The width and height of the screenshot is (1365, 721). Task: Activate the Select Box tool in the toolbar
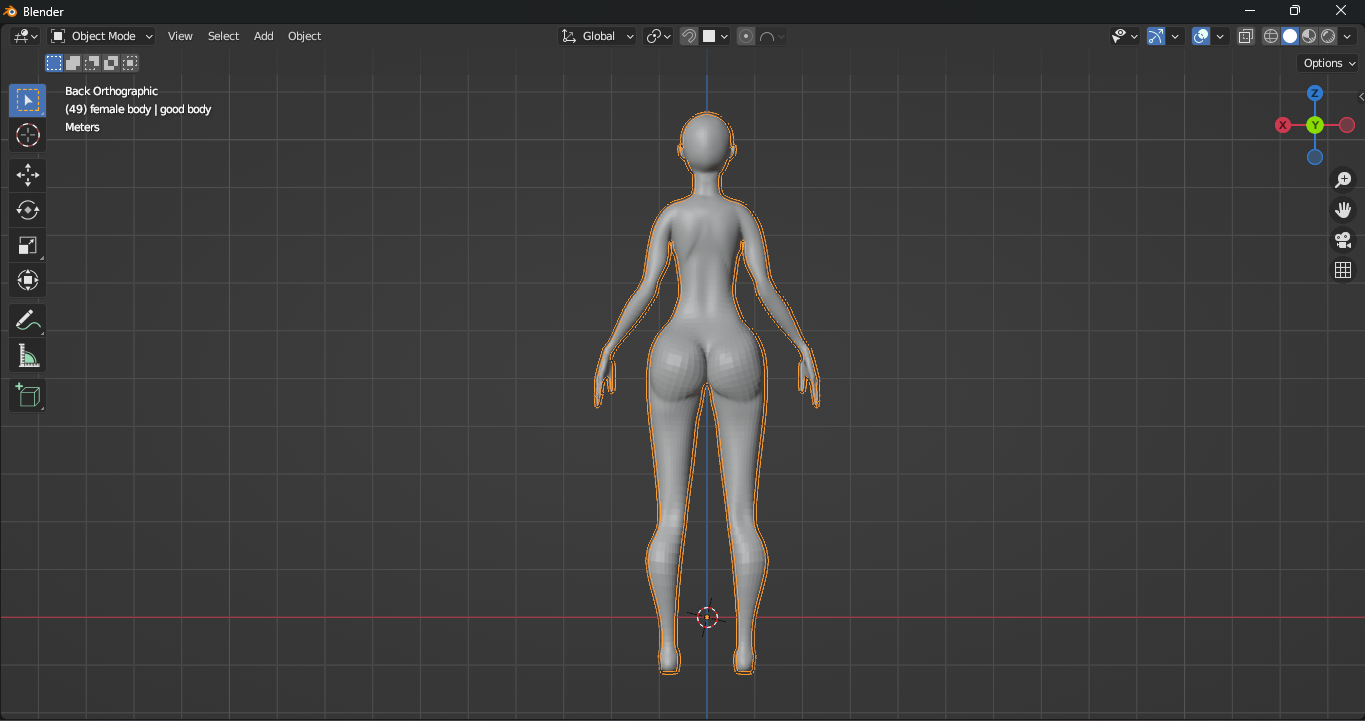28,100
